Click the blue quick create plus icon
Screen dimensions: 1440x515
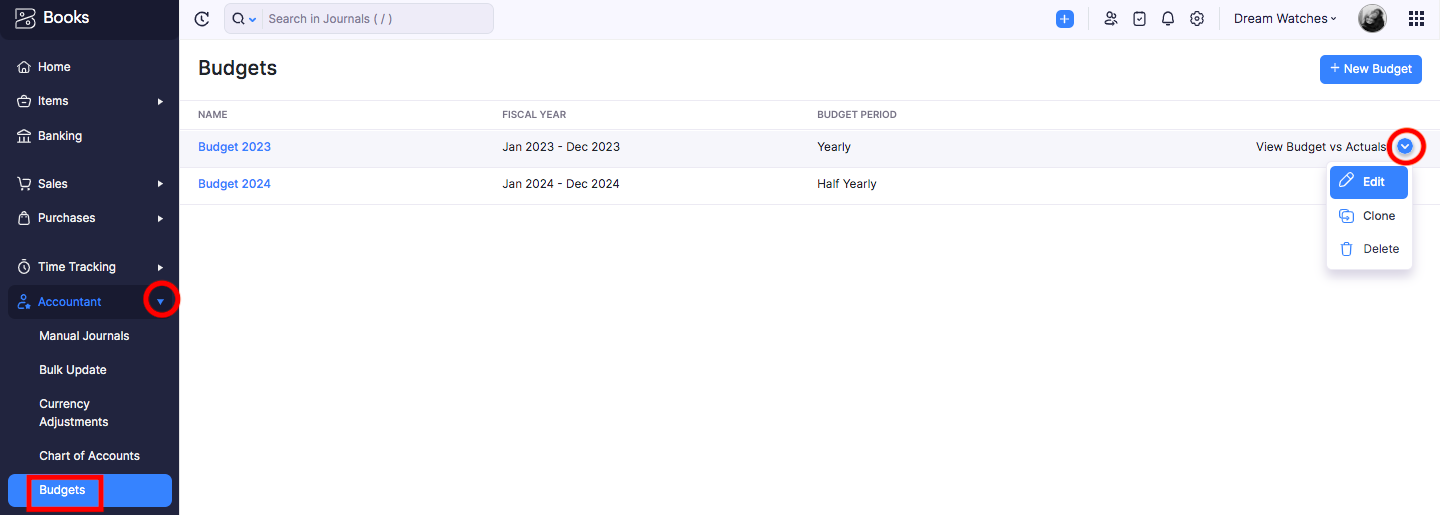1065,19
